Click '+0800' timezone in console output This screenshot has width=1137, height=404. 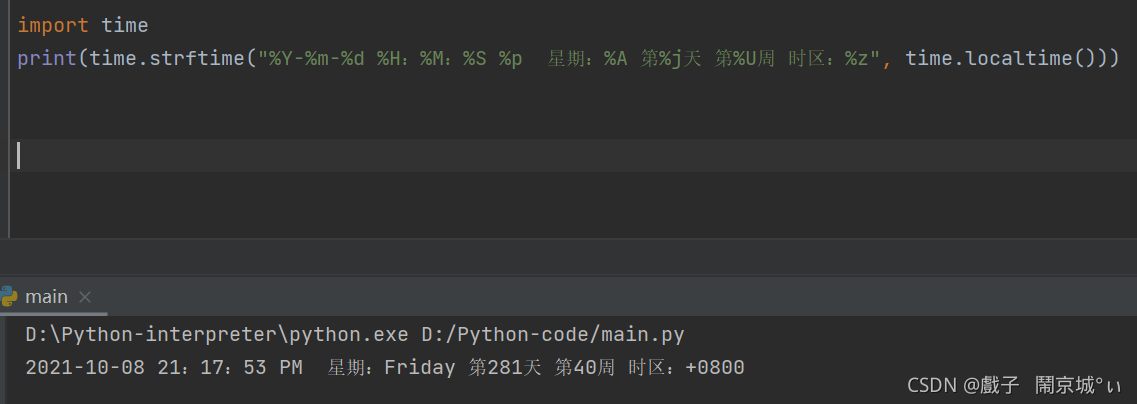coord(714,368)
